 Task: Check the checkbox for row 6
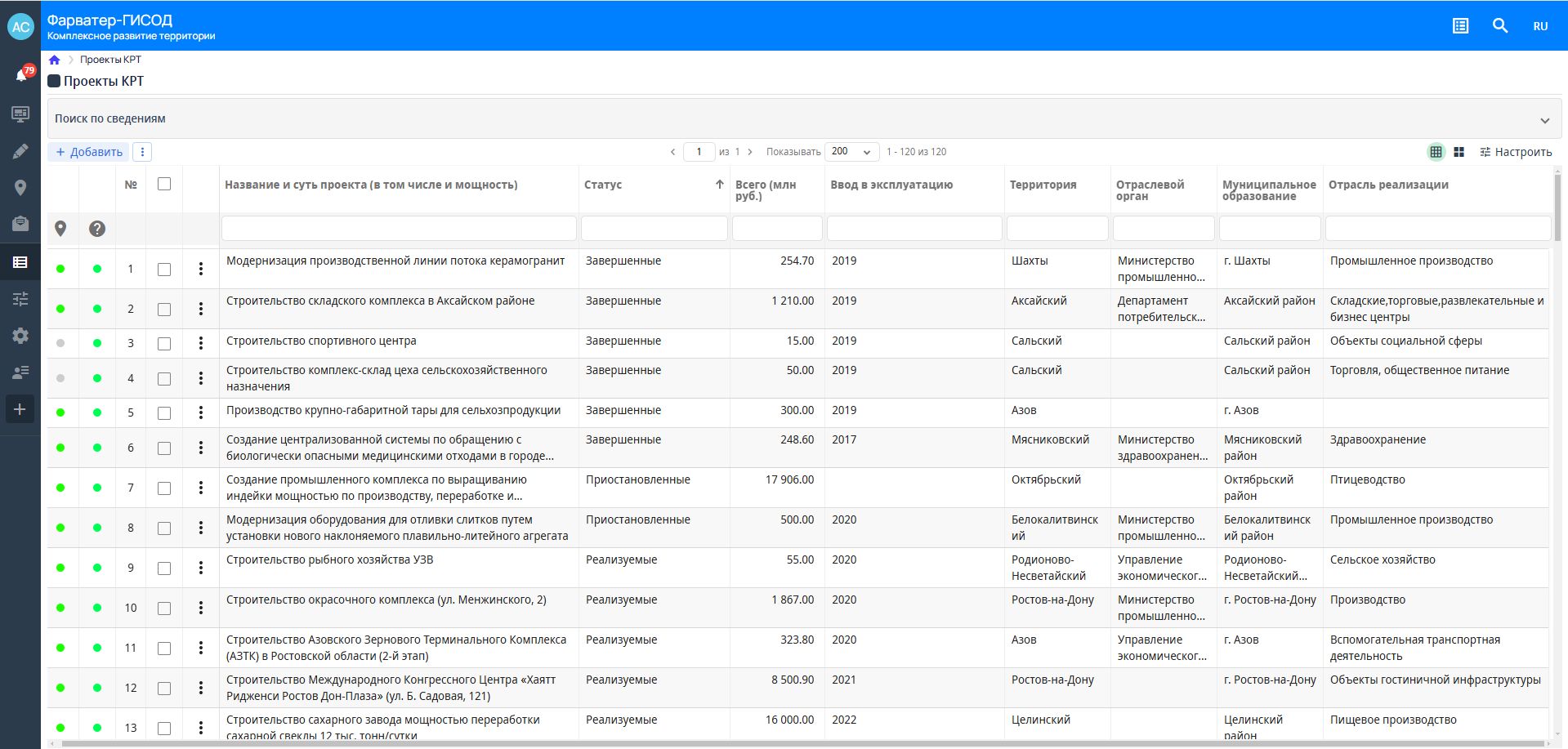pos(164,448)
